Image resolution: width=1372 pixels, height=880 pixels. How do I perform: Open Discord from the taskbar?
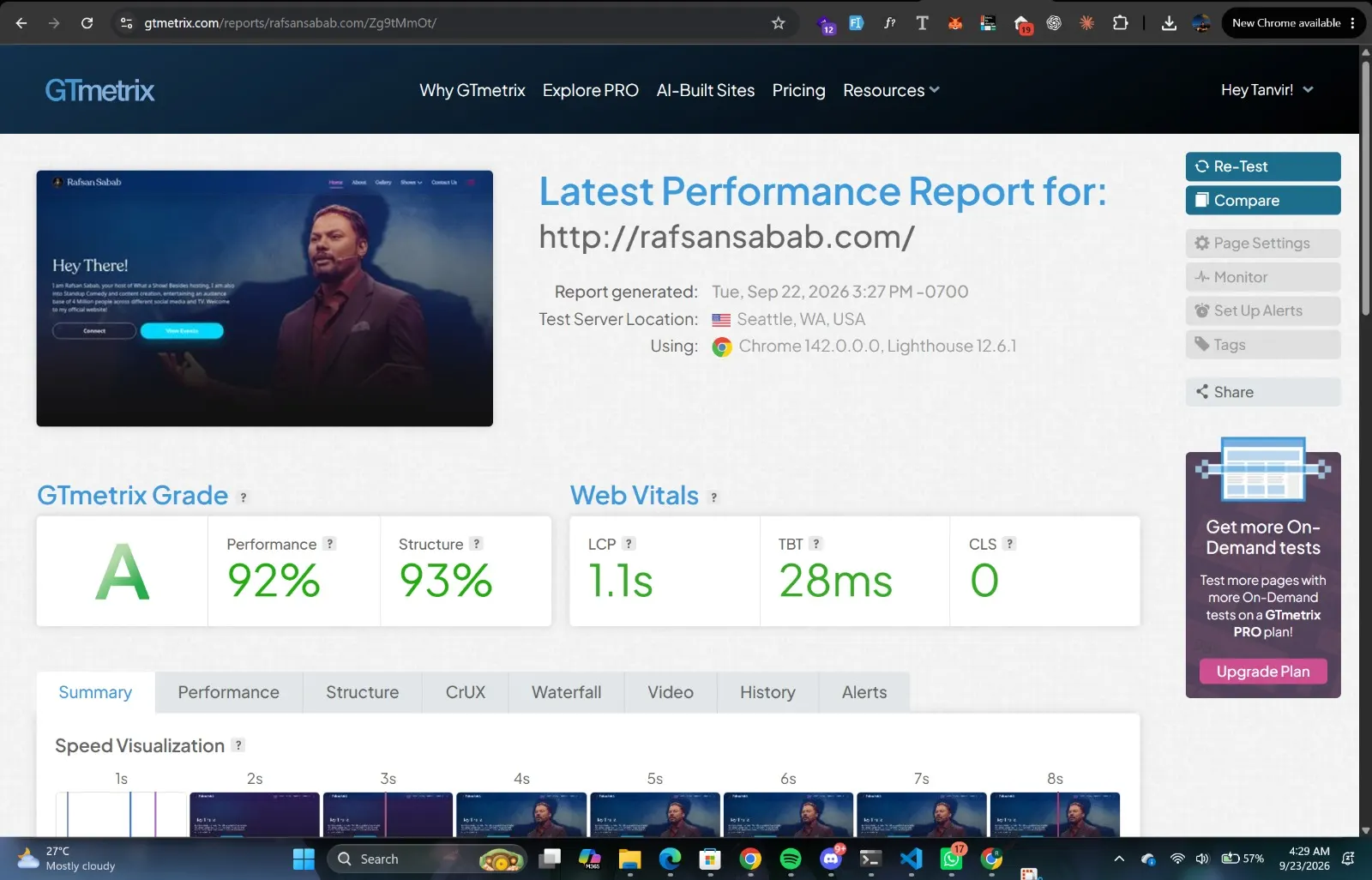pos(831,859)
